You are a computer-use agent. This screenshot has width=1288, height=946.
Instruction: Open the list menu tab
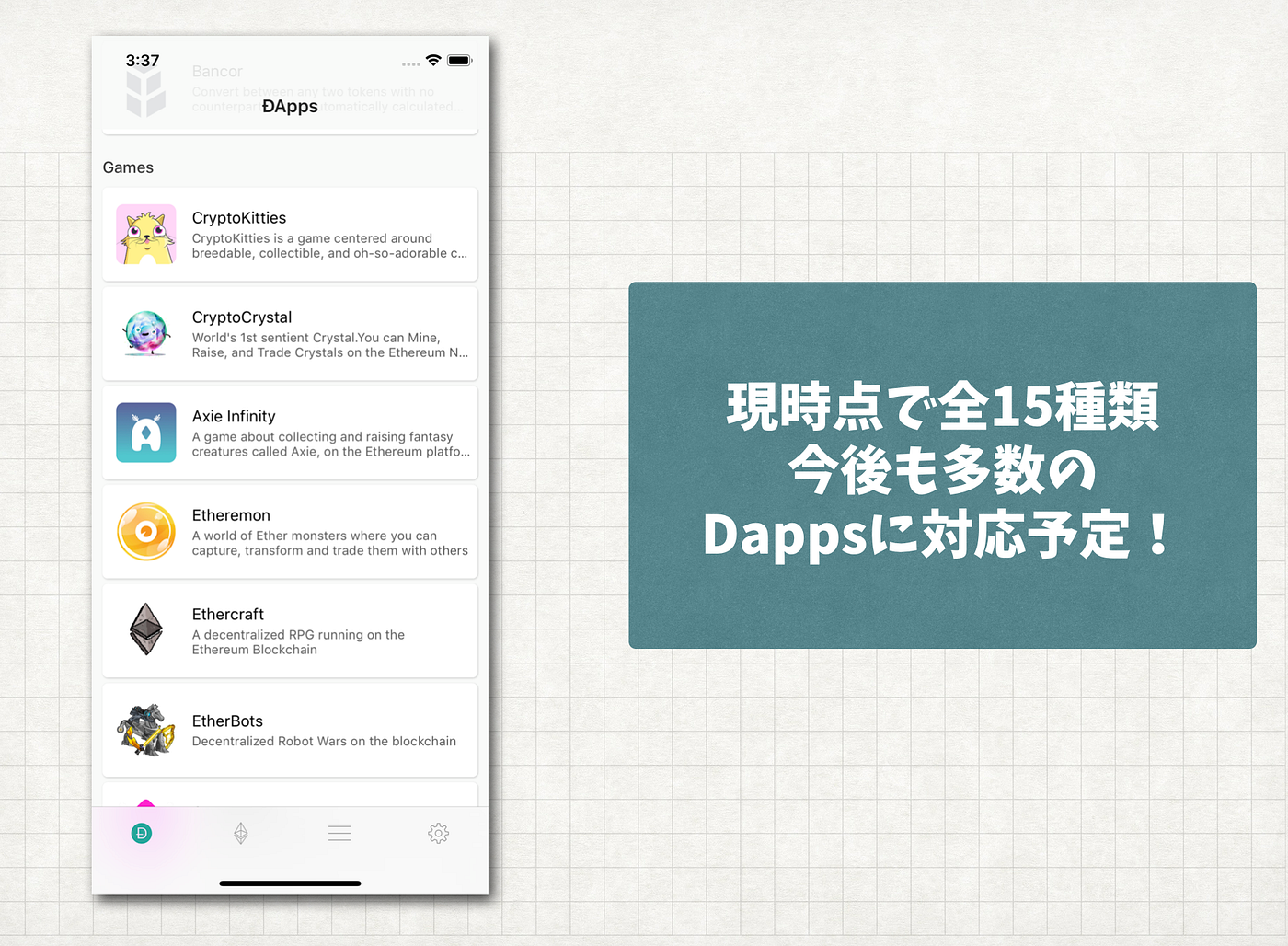point(339,834)
